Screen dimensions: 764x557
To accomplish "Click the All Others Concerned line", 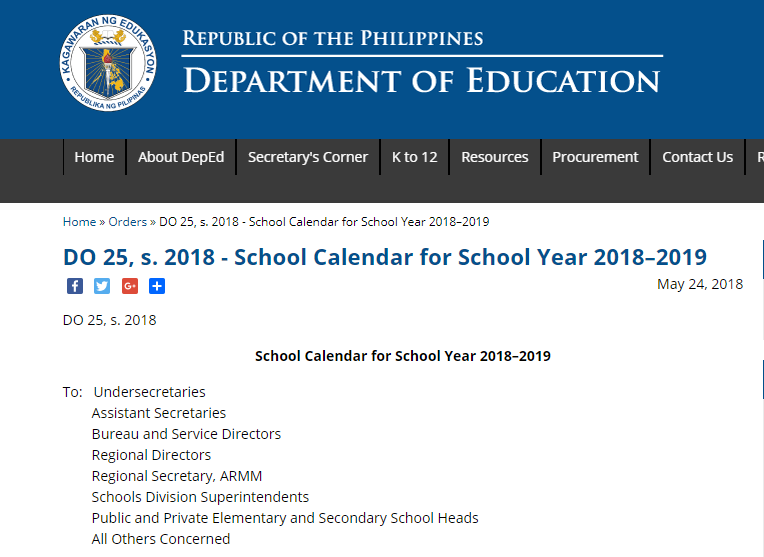I will click(x=161, y=538).
